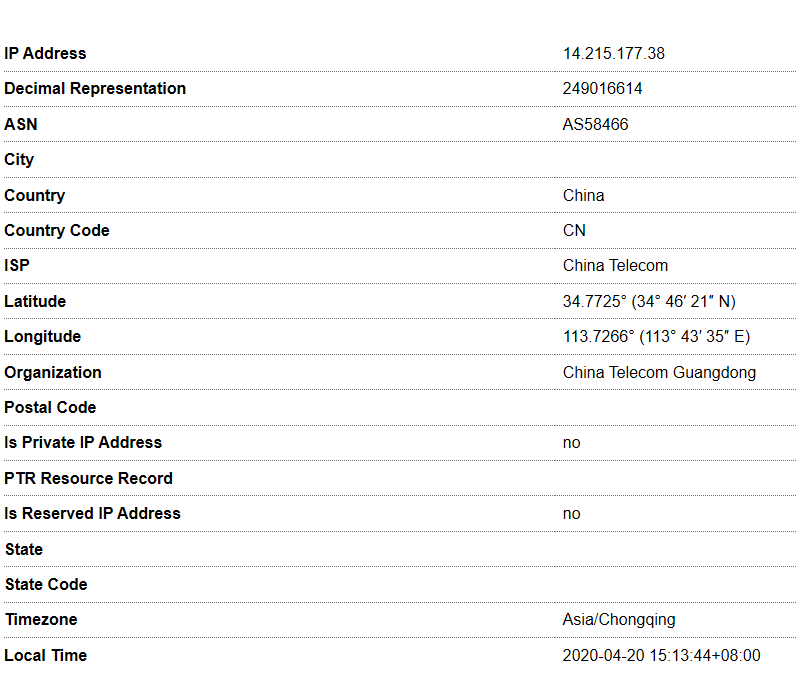Click the Organization row label
Image resolution: width=797 pixels, height=685 pixels.
53,372
